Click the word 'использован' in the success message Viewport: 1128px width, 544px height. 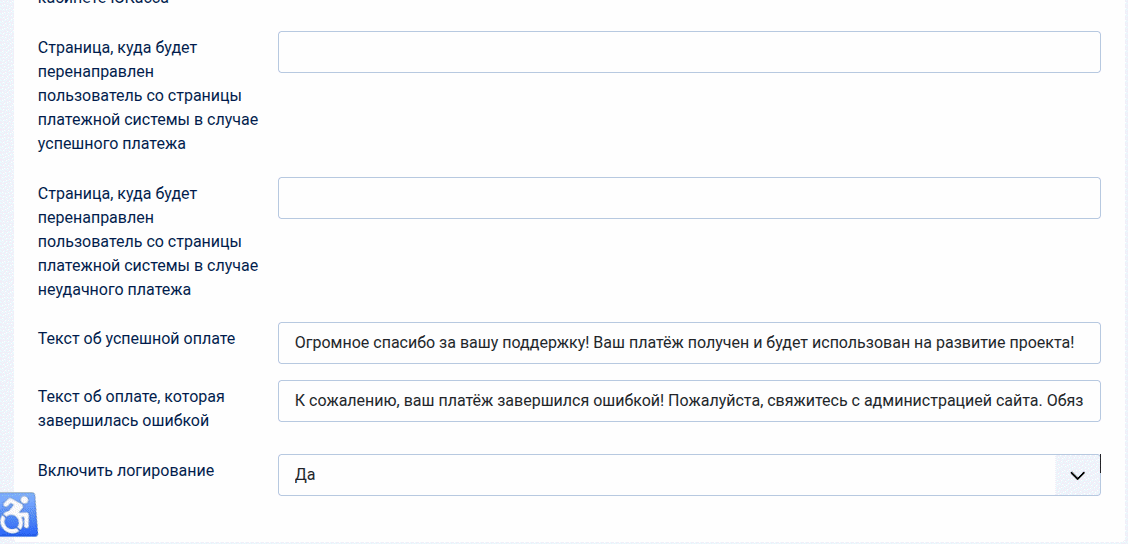coord(862,343)
